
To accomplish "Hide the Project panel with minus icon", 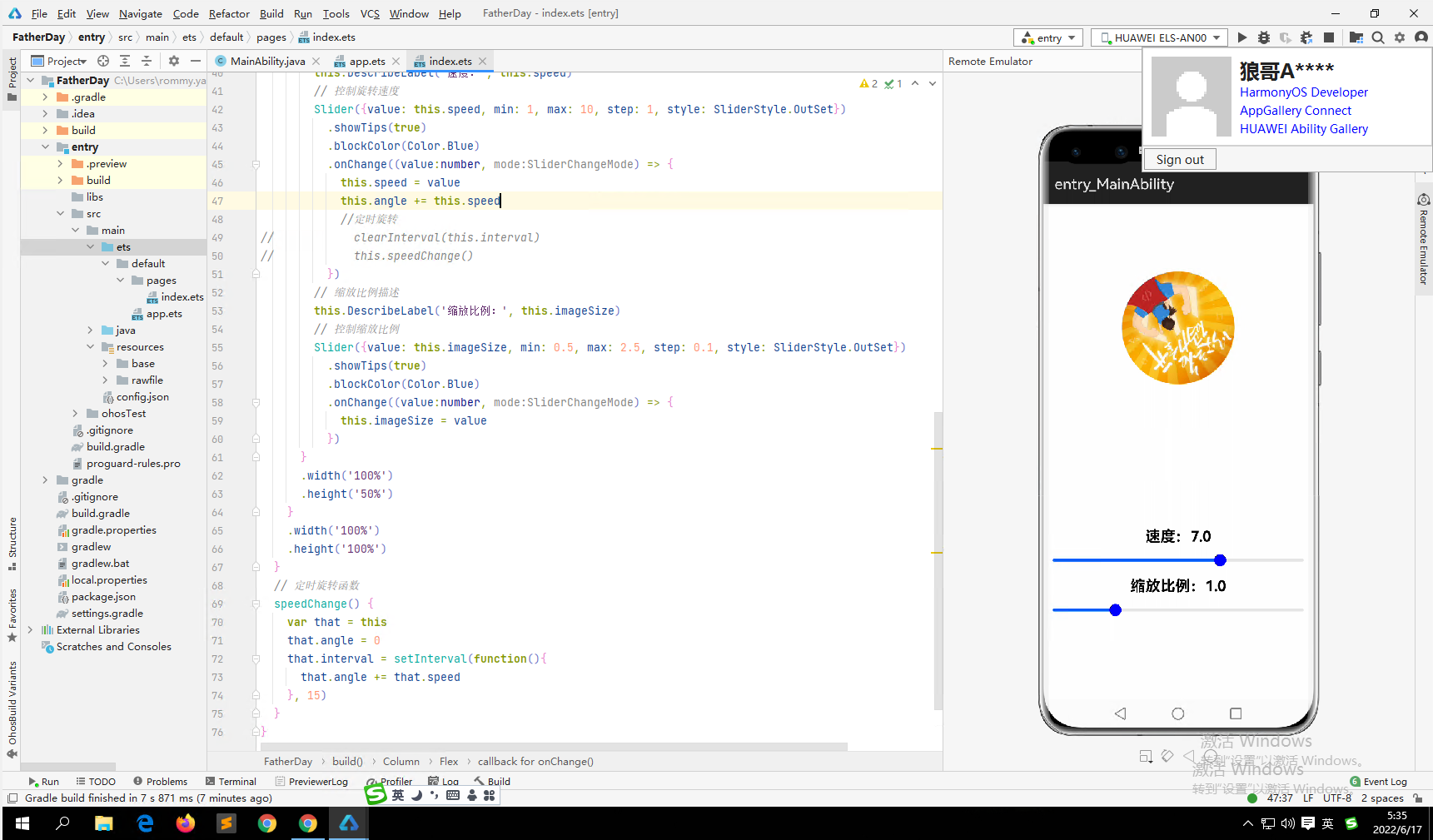I will 196,61.
